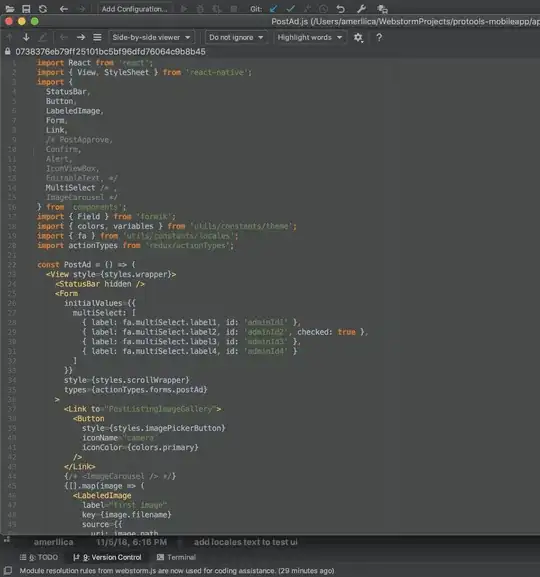Image resolution: width=540 pixels, height=577 pixels.
Task: Click the Git commit checkmark icon
Action: coord(290,9)
